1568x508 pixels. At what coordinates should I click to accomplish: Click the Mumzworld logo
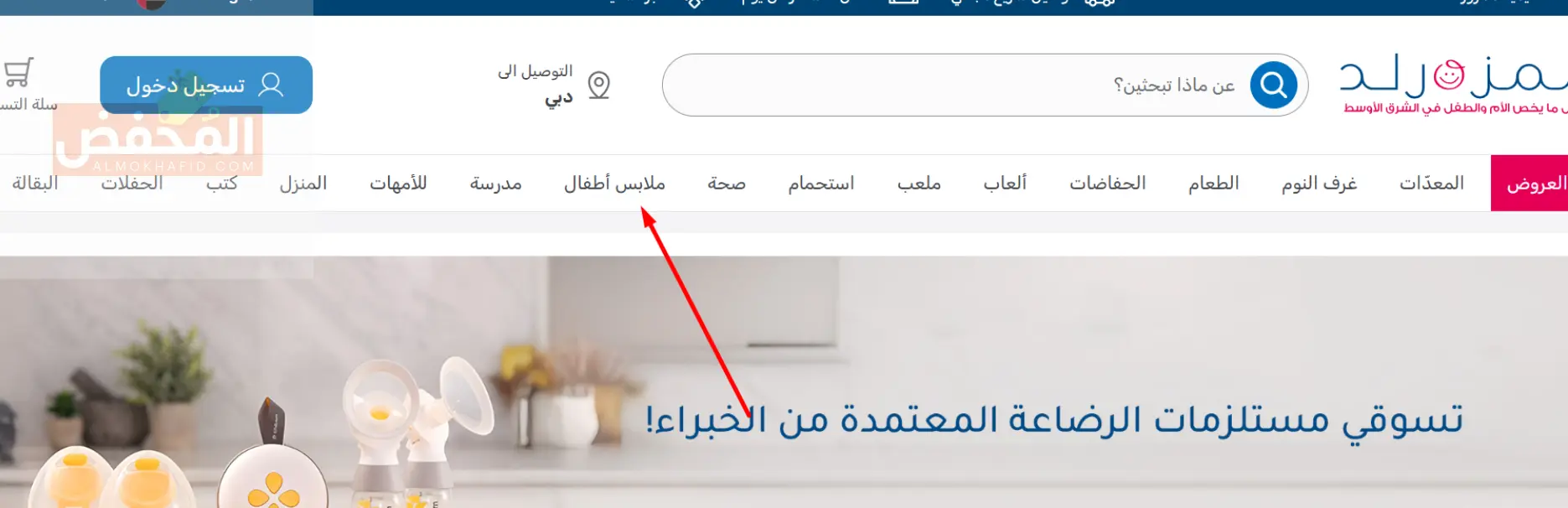pos(1452,83)
